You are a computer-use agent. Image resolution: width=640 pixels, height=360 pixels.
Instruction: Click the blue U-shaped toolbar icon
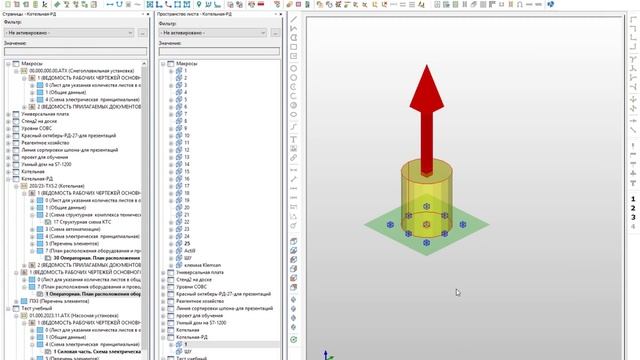click(x=119, y=4)
